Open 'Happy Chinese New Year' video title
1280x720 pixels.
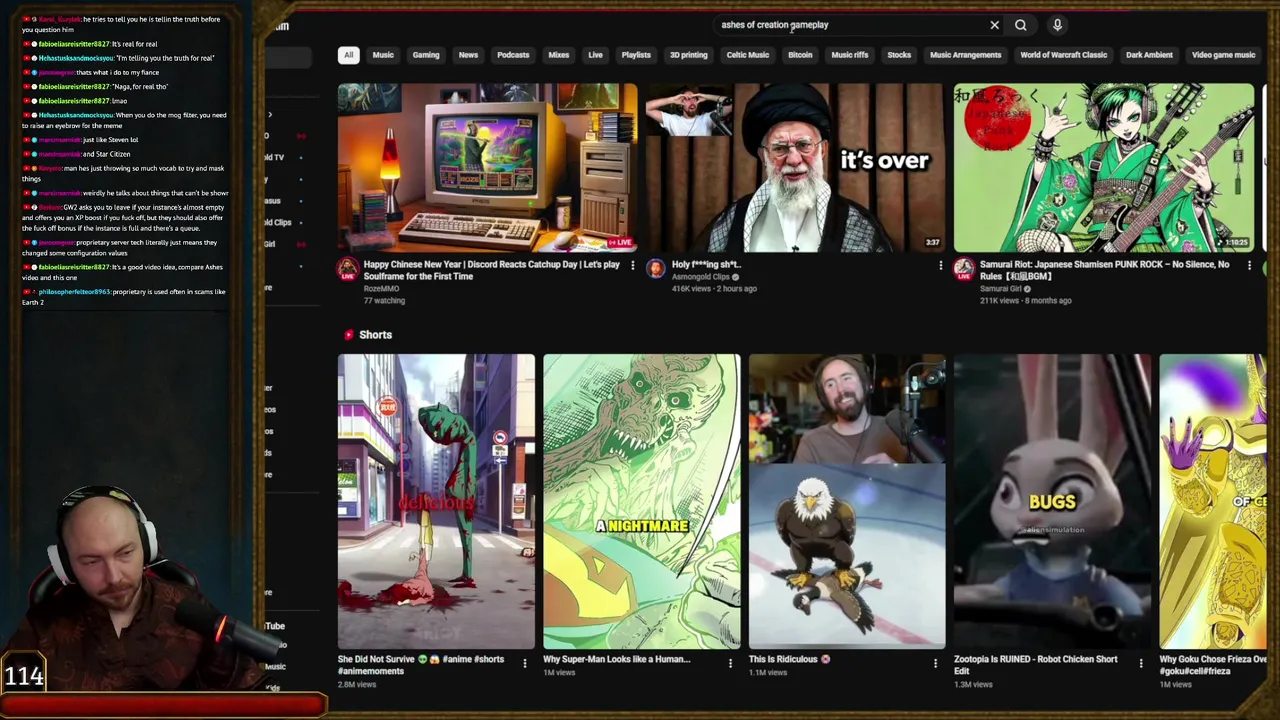pos(491,270)
